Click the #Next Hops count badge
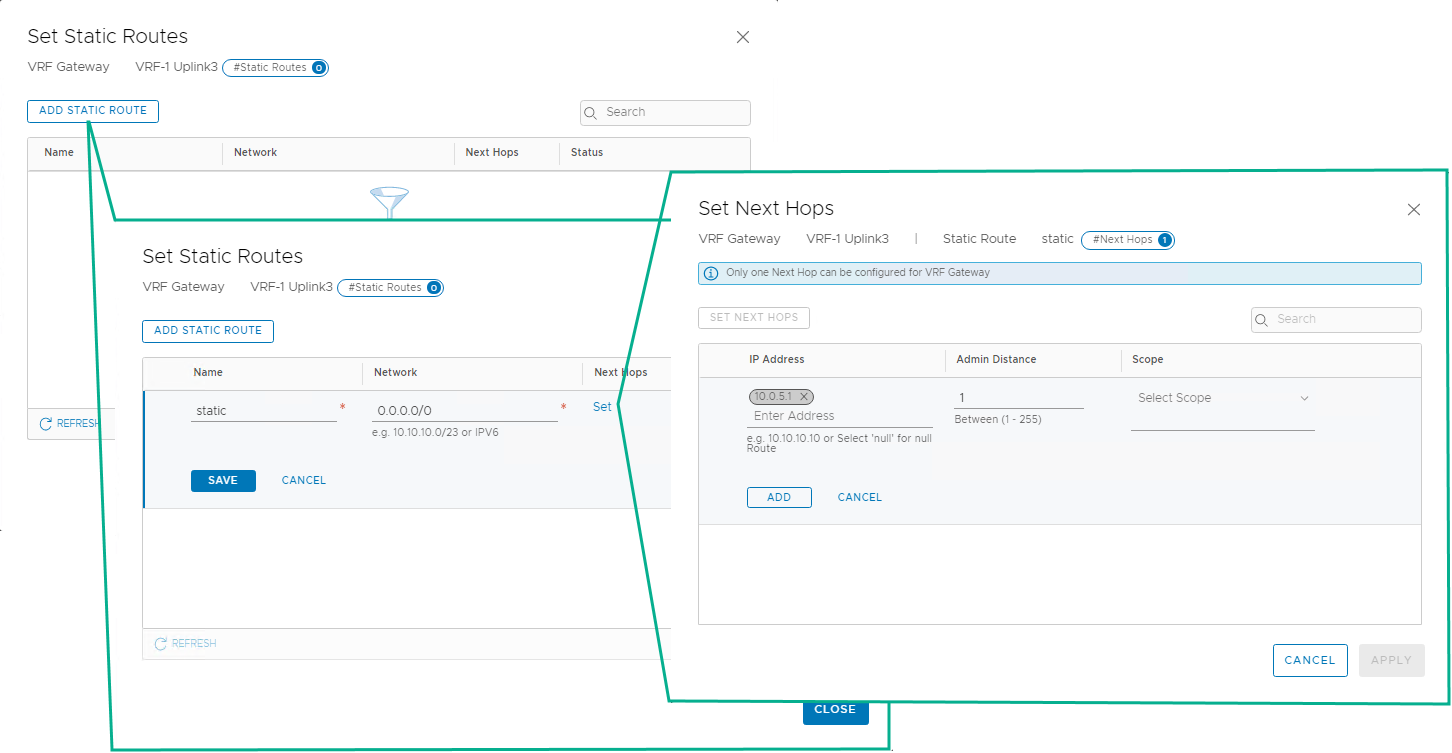Screen dimensions: 1452x753 click(1128, 239)
